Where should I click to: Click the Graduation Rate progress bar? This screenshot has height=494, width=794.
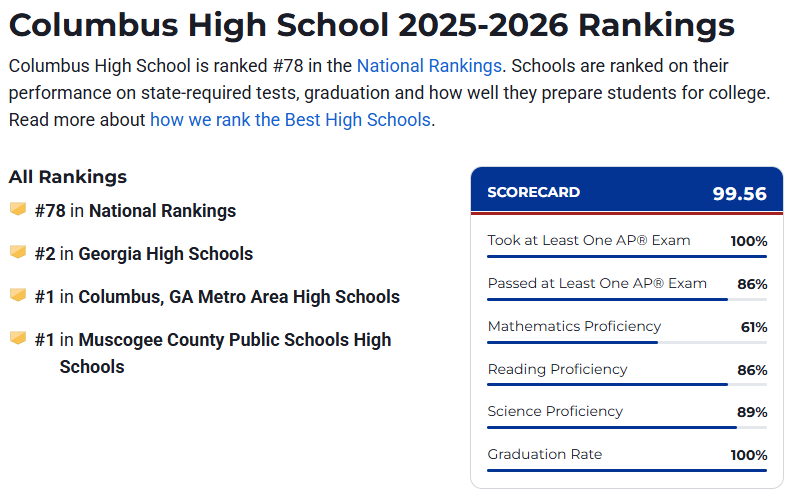click(x=627, y=470)
